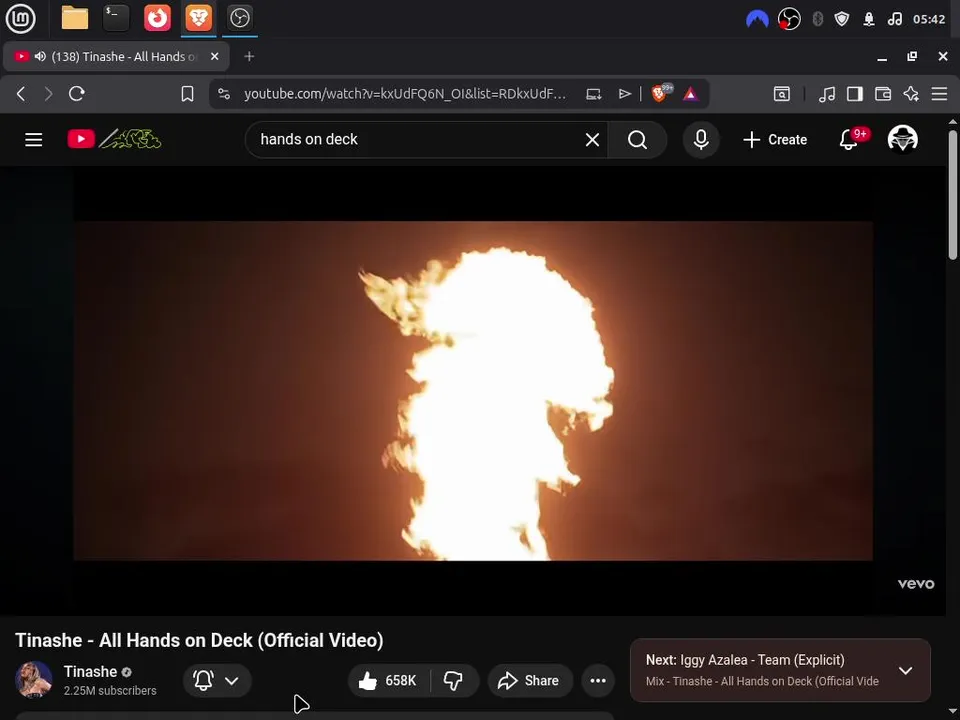This screenshot has width=960, height=720.
Task: Open the tab search toolbar icon
Action: point(781,94)
